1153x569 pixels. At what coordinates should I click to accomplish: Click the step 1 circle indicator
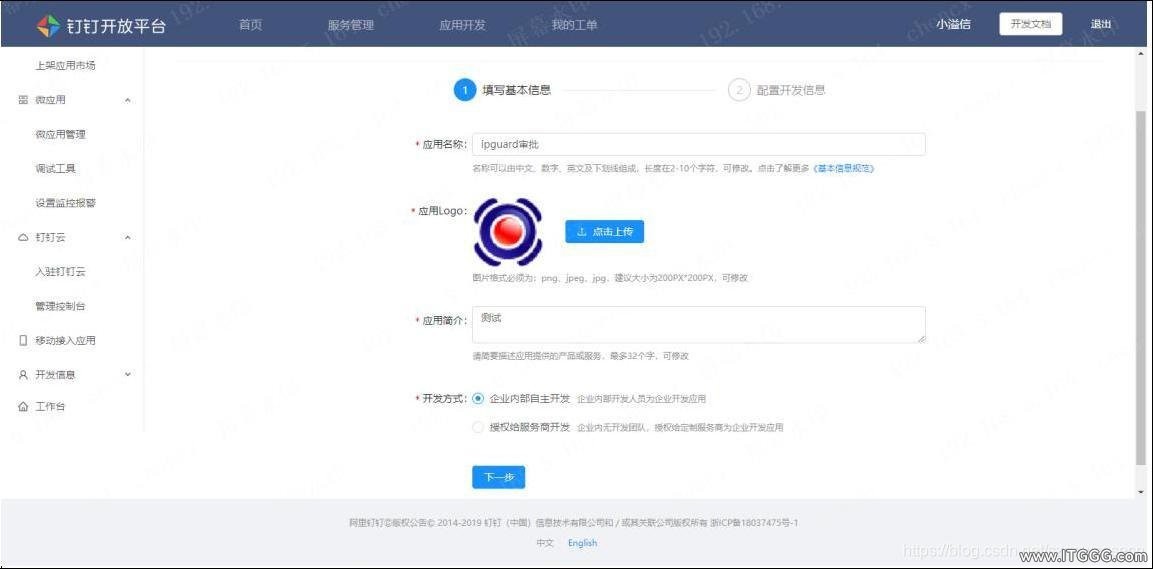tap(465, 90)
